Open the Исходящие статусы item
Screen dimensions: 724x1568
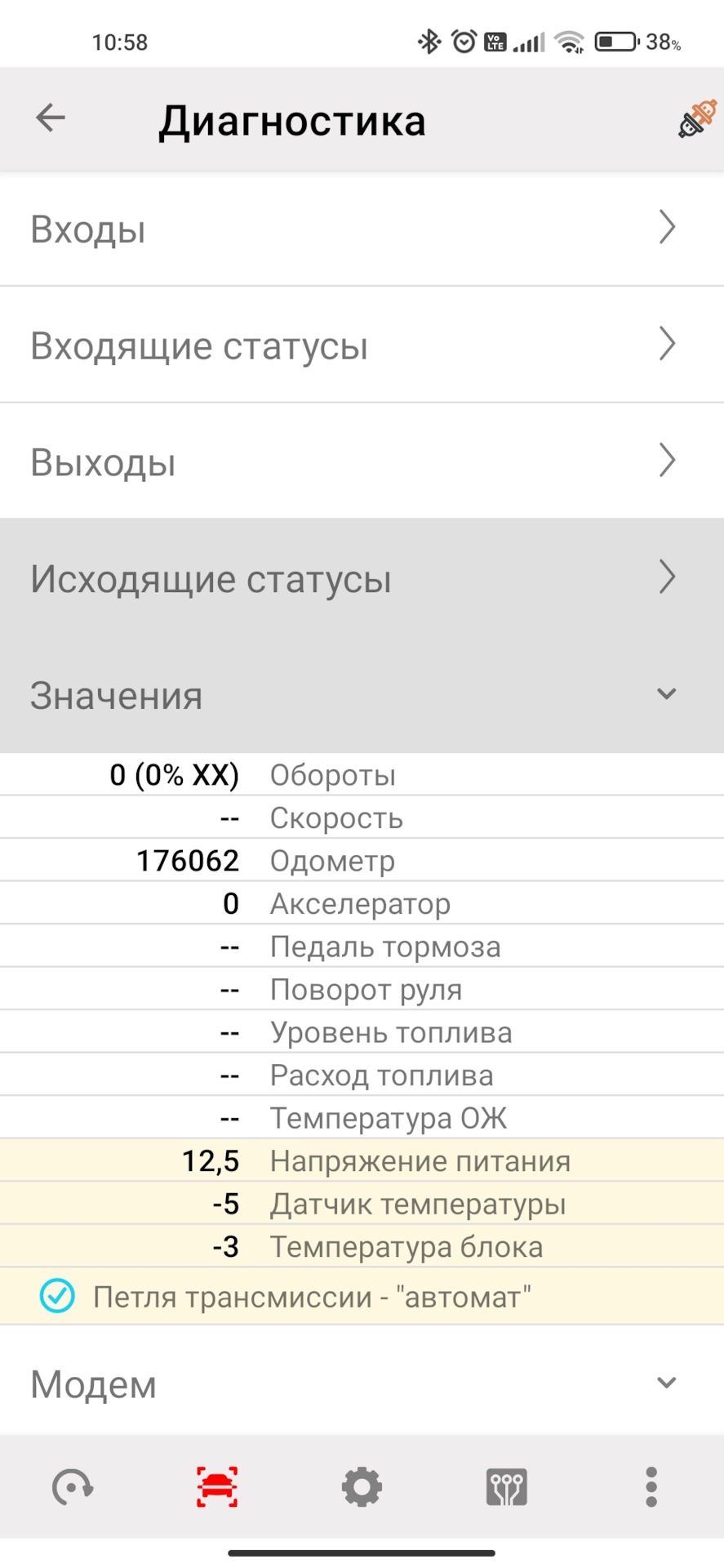point(362,578)
